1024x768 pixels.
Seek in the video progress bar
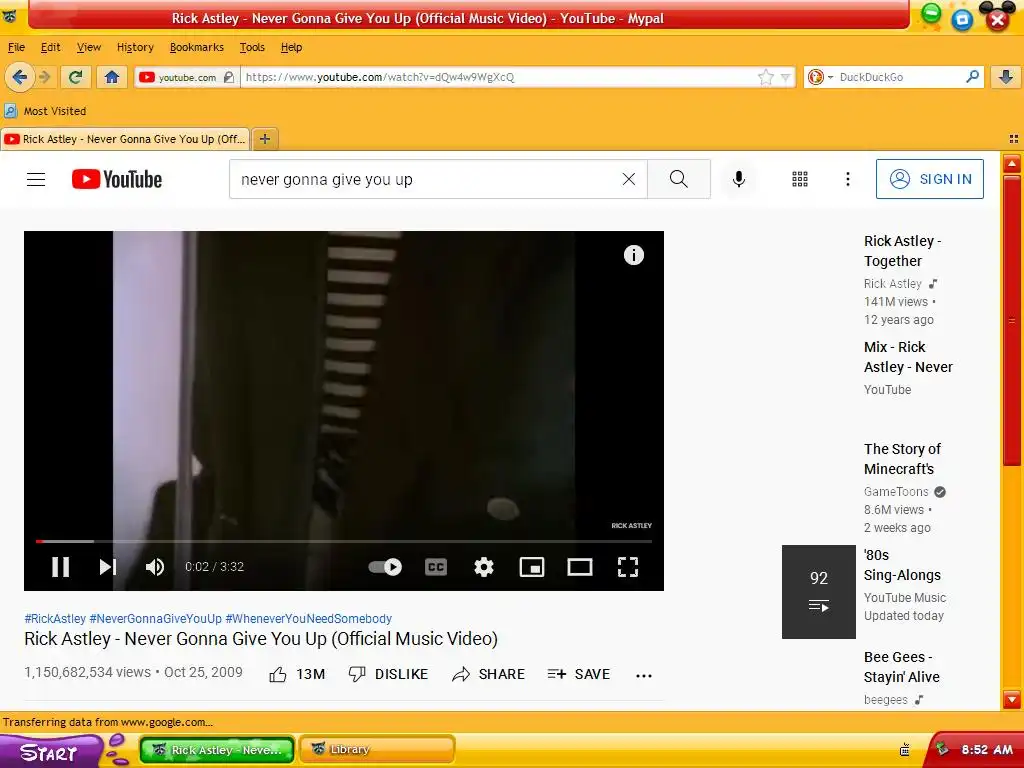[344, 541]
